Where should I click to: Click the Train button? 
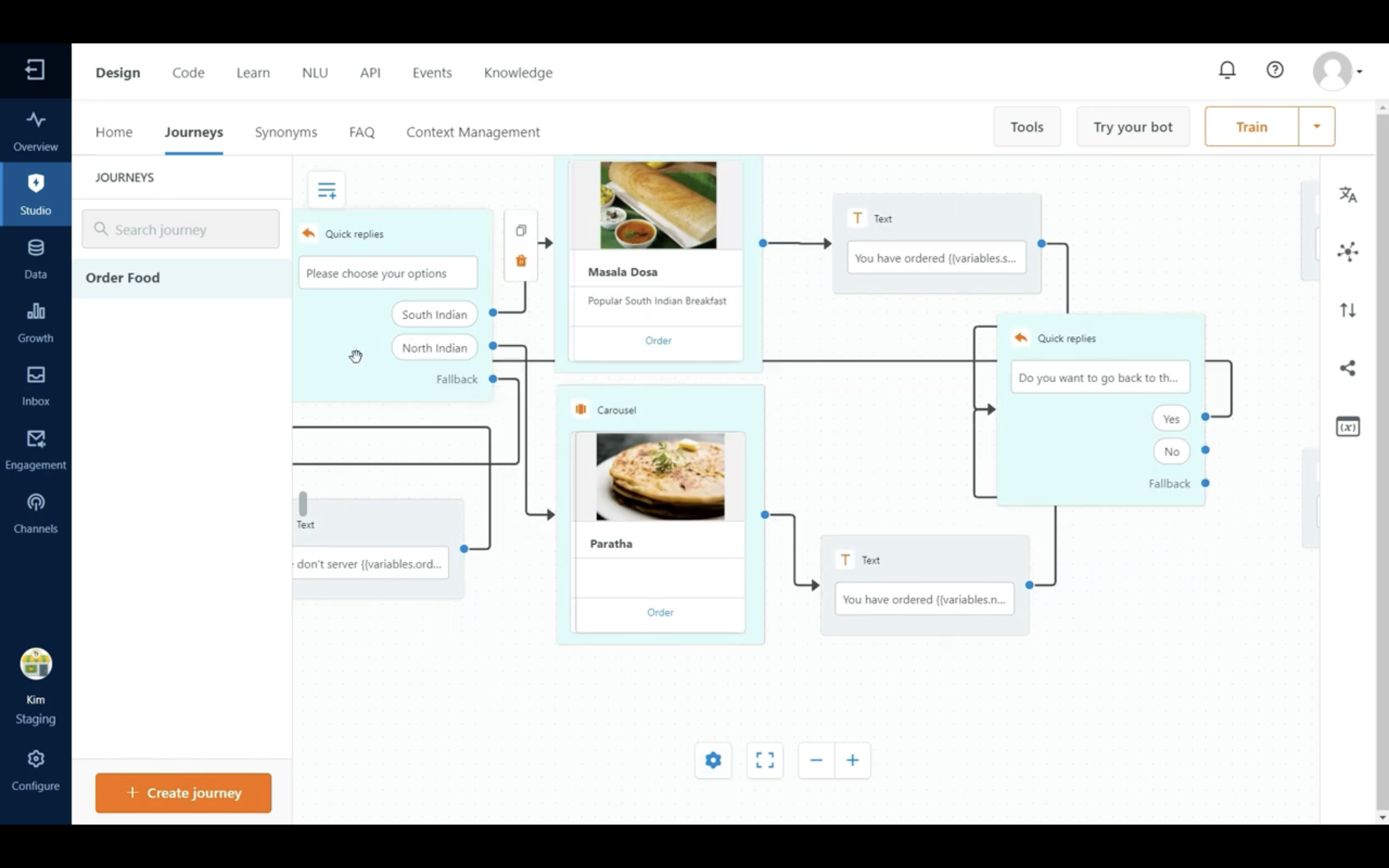coord(1252,127)
